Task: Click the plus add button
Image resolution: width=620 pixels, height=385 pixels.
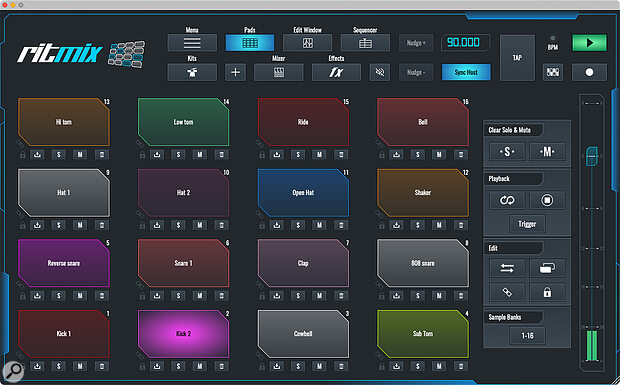Action: (235, 72)
